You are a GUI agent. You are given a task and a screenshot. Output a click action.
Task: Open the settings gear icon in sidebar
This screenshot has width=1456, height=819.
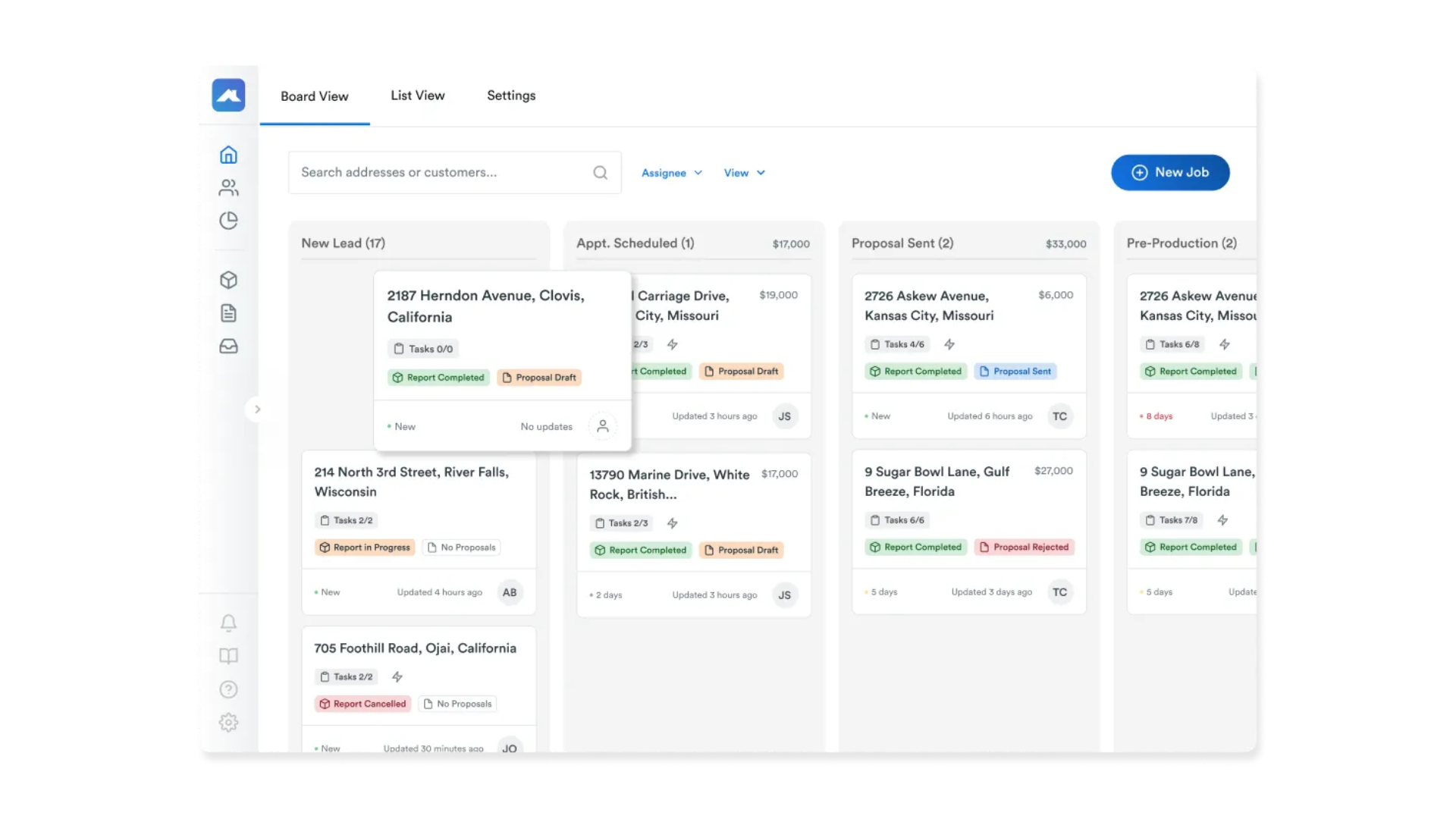pyautogui.click(x=228, y=723)
